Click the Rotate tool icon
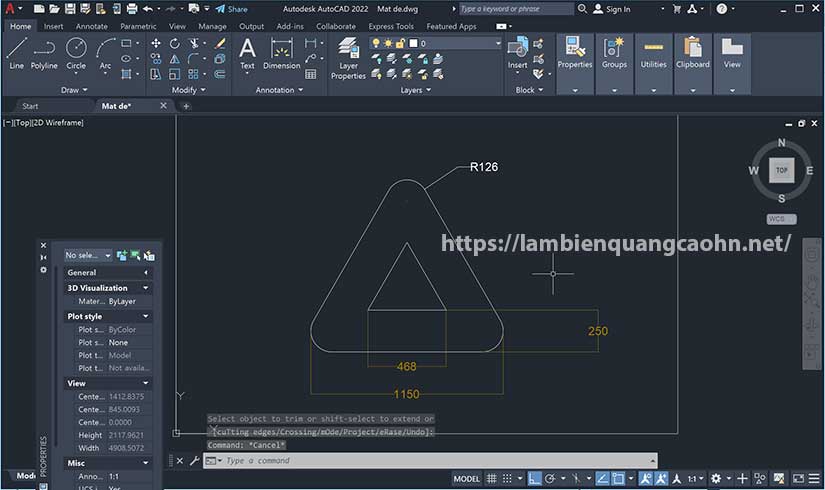The image size is (825, 490). coord(175,43)
